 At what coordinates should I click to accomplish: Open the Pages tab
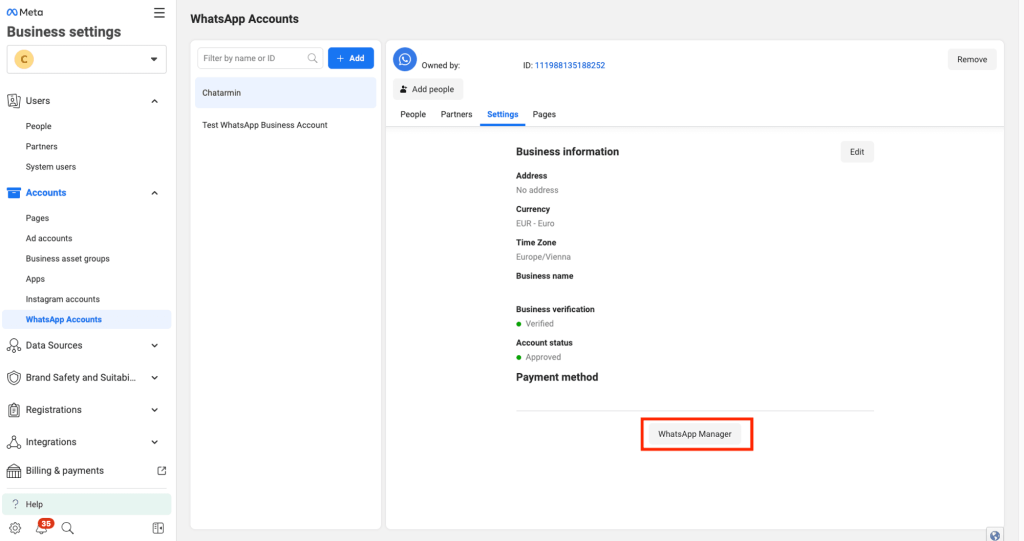point(544,114)
